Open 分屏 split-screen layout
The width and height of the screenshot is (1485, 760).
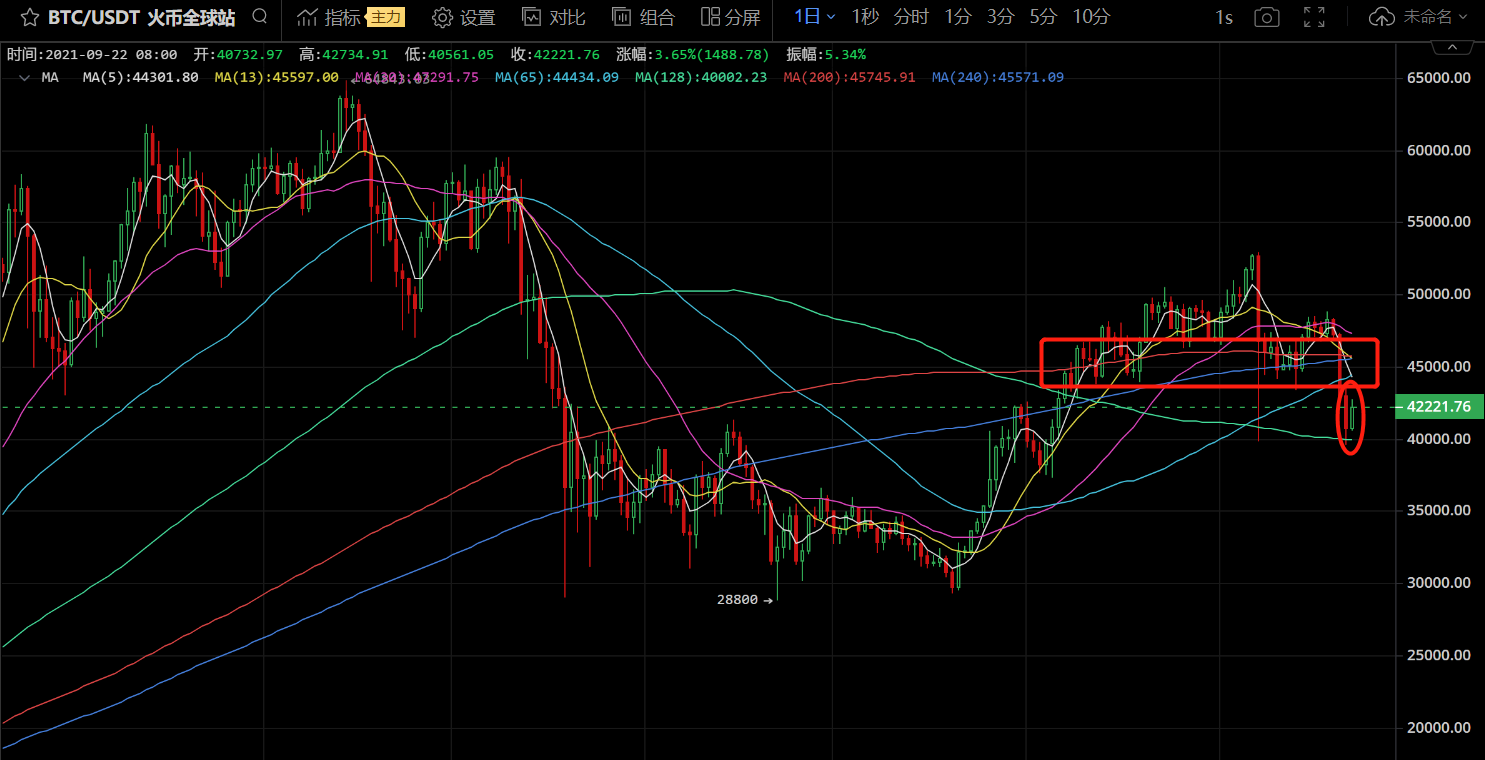731,17
